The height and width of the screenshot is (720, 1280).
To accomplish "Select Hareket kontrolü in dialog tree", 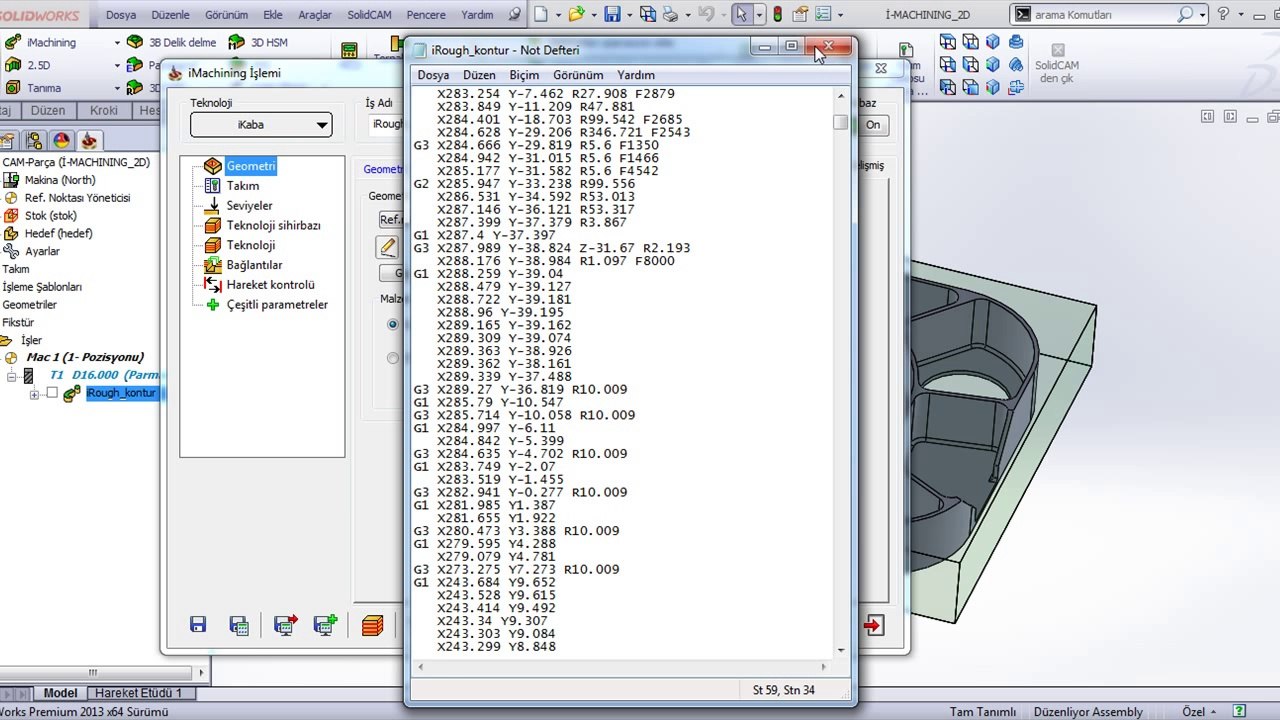I will 270,285.
